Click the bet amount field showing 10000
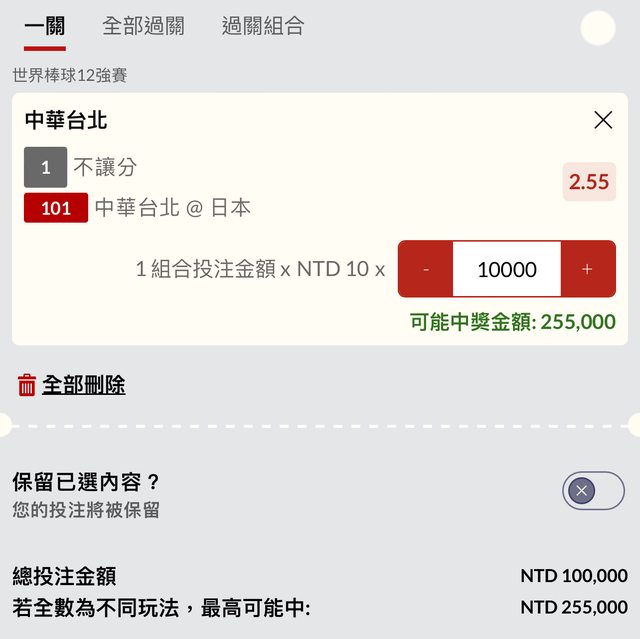This screenshot has width=640, height=639. [x=507, y=269]
